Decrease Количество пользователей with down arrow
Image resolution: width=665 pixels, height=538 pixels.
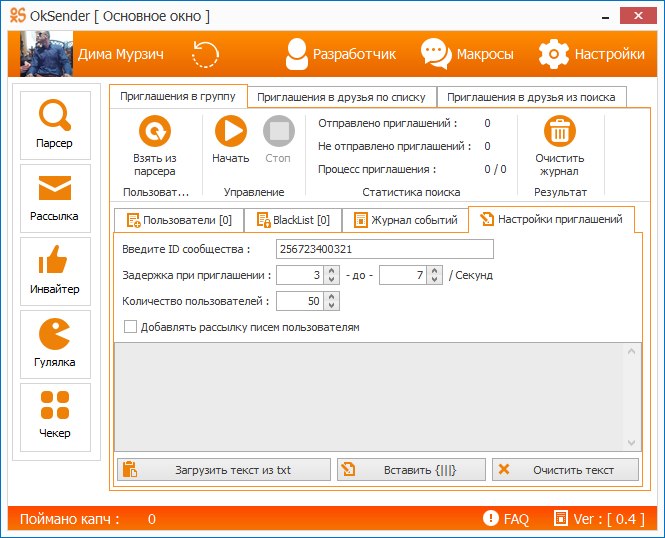332,306
